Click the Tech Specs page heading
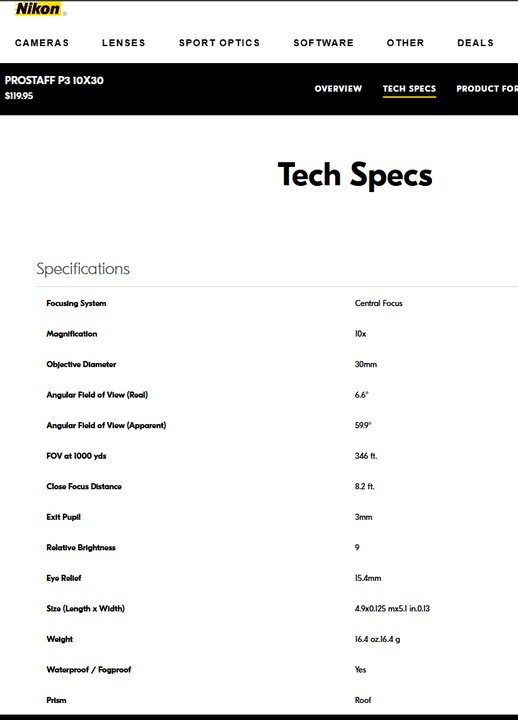This screenshot has height=720, width=518. (x=355, y=175)
